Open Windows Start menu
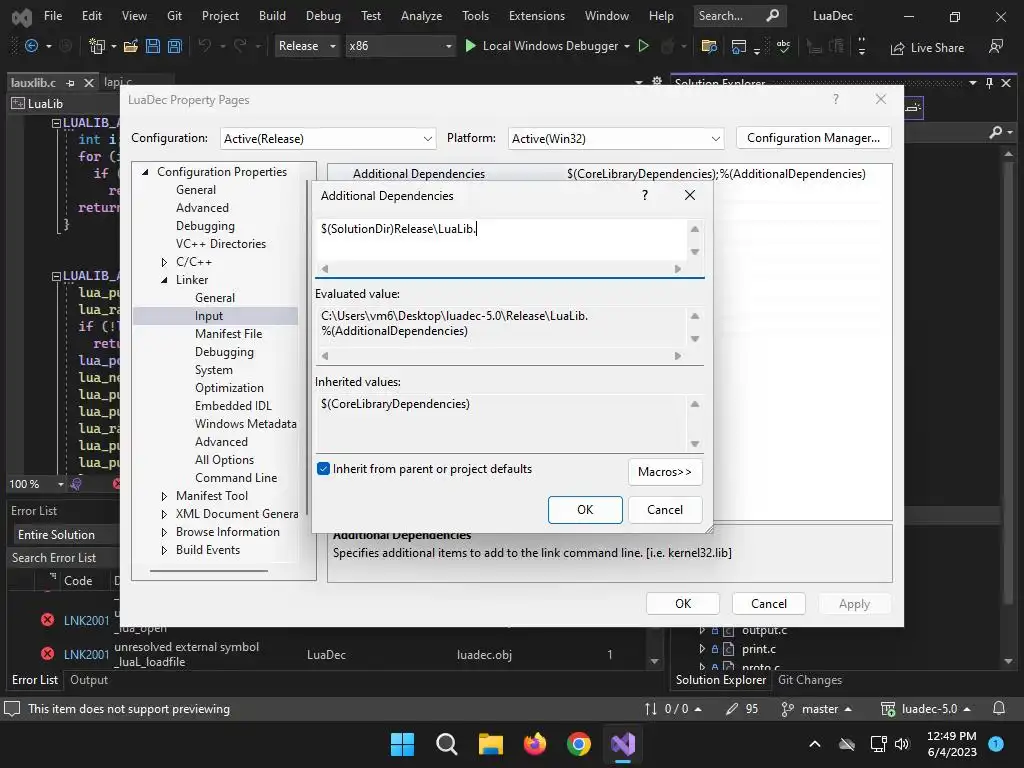1024x768 pixels. coord(402,744)
